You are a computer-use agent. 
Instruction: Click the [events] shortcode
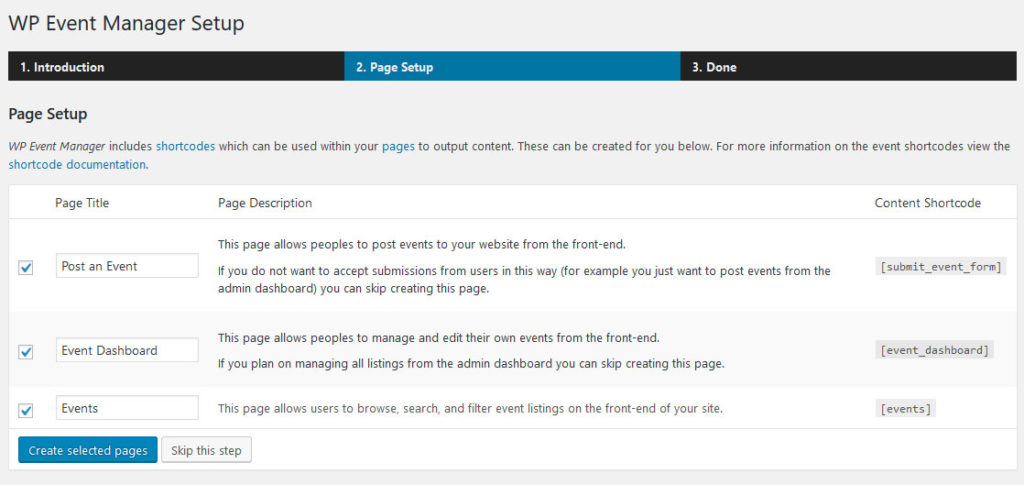(906, 409)
